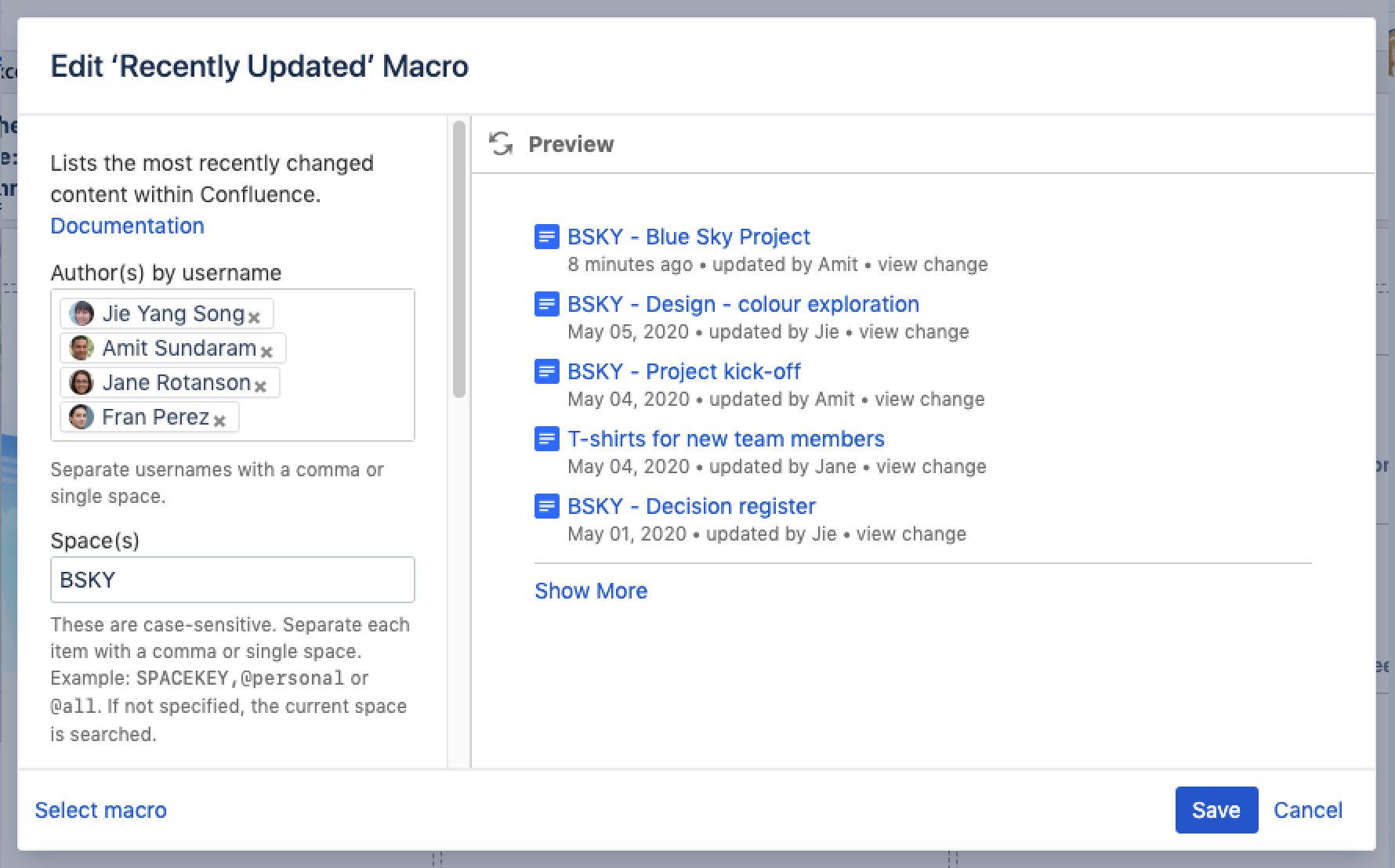This screenshot has height=868, width=1395.
Task: Click page icon next to T-shirts entry
Action: coord(546,439)
